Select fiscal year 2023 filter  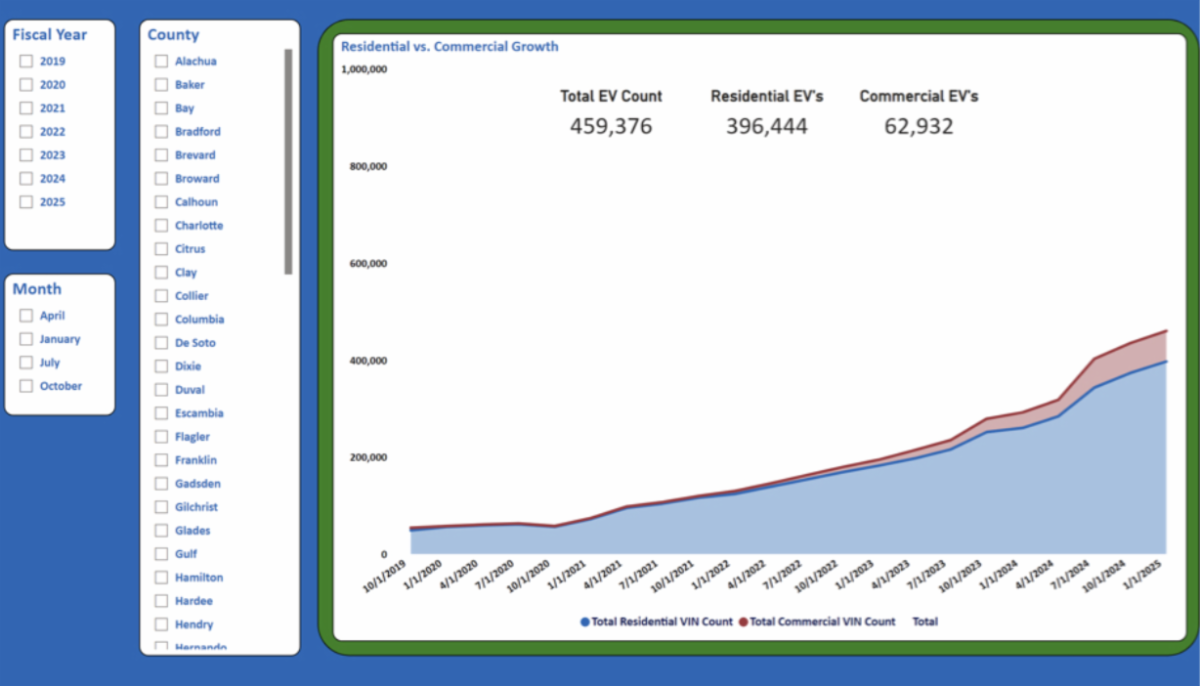26,155
